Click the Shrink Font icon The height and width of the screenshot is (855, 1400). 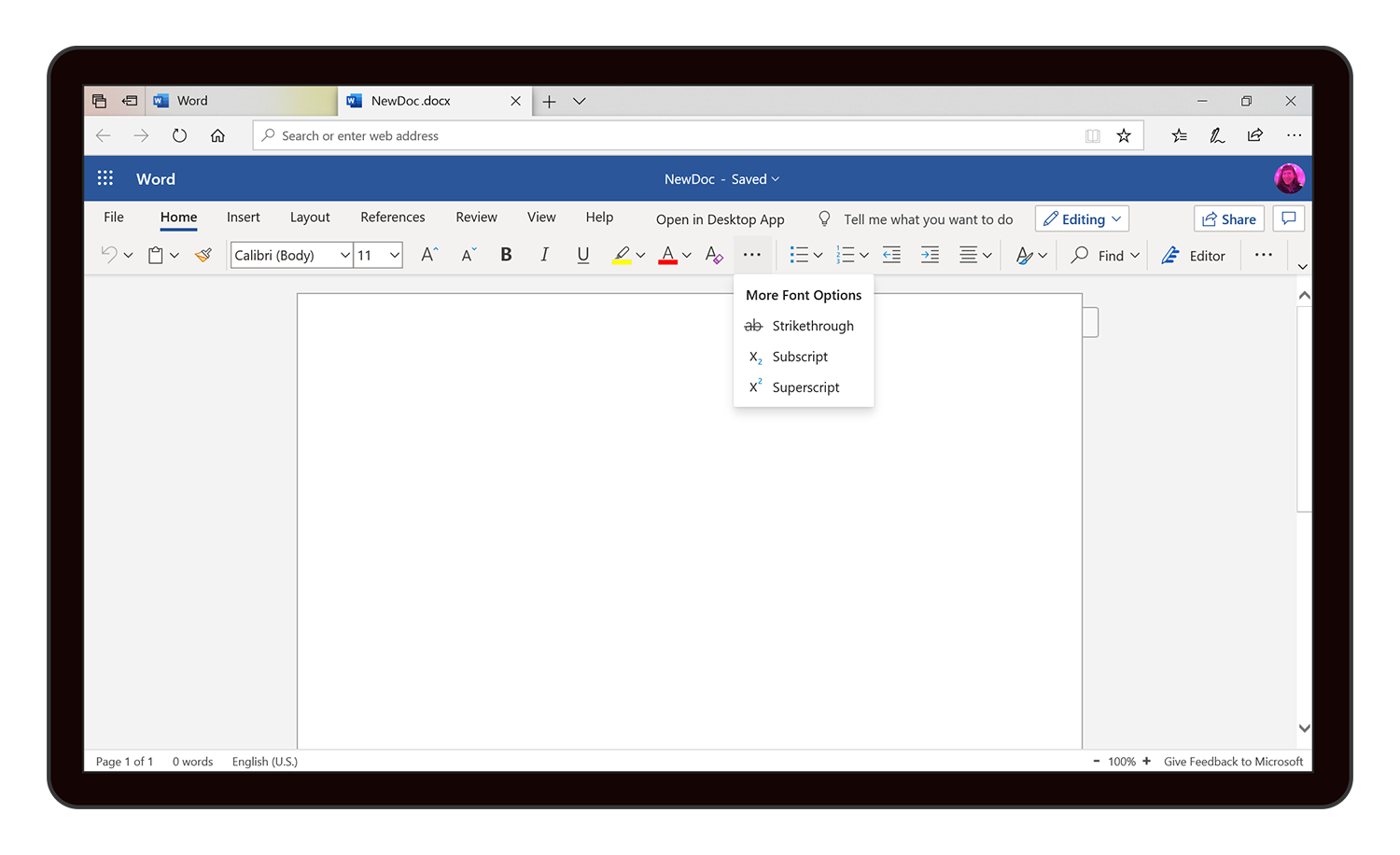469,255
